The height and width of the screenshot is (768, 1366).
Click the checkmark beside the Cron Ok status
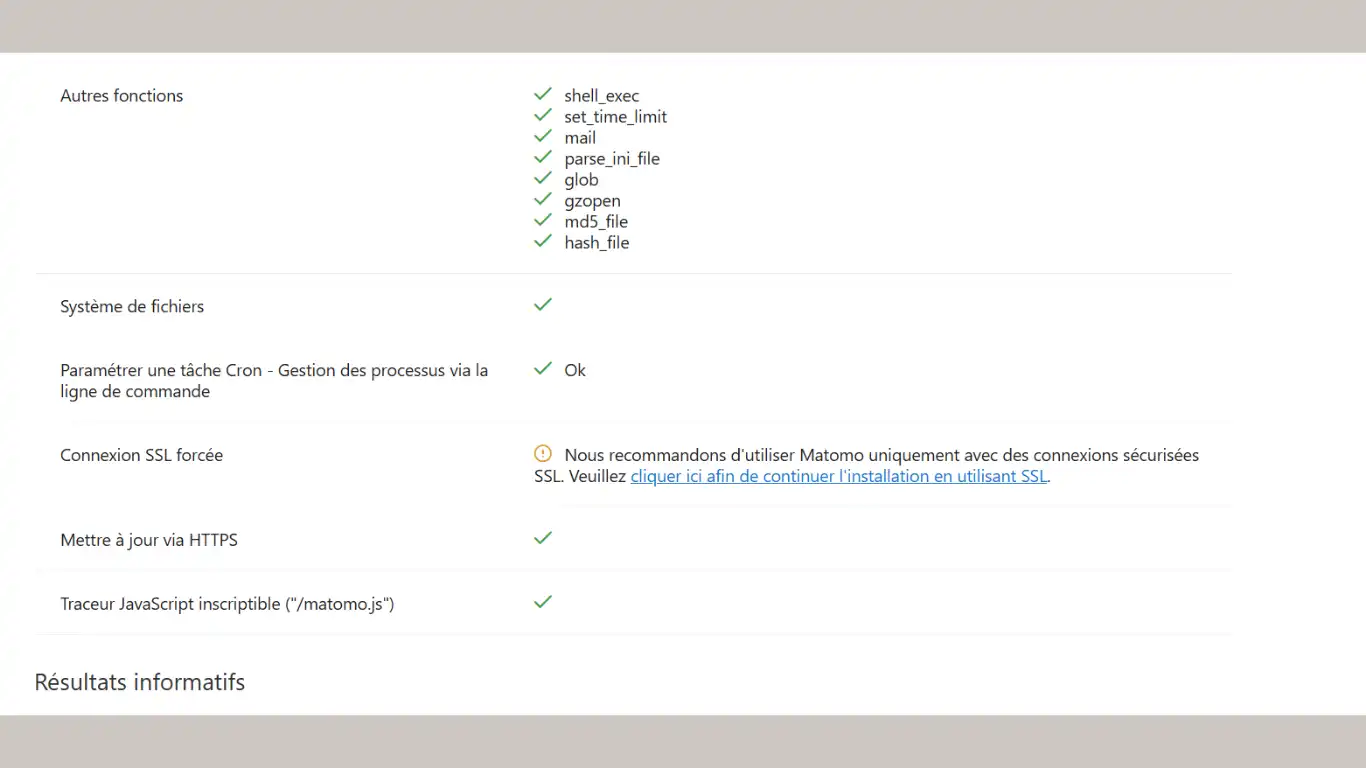(x=543, y=368)
